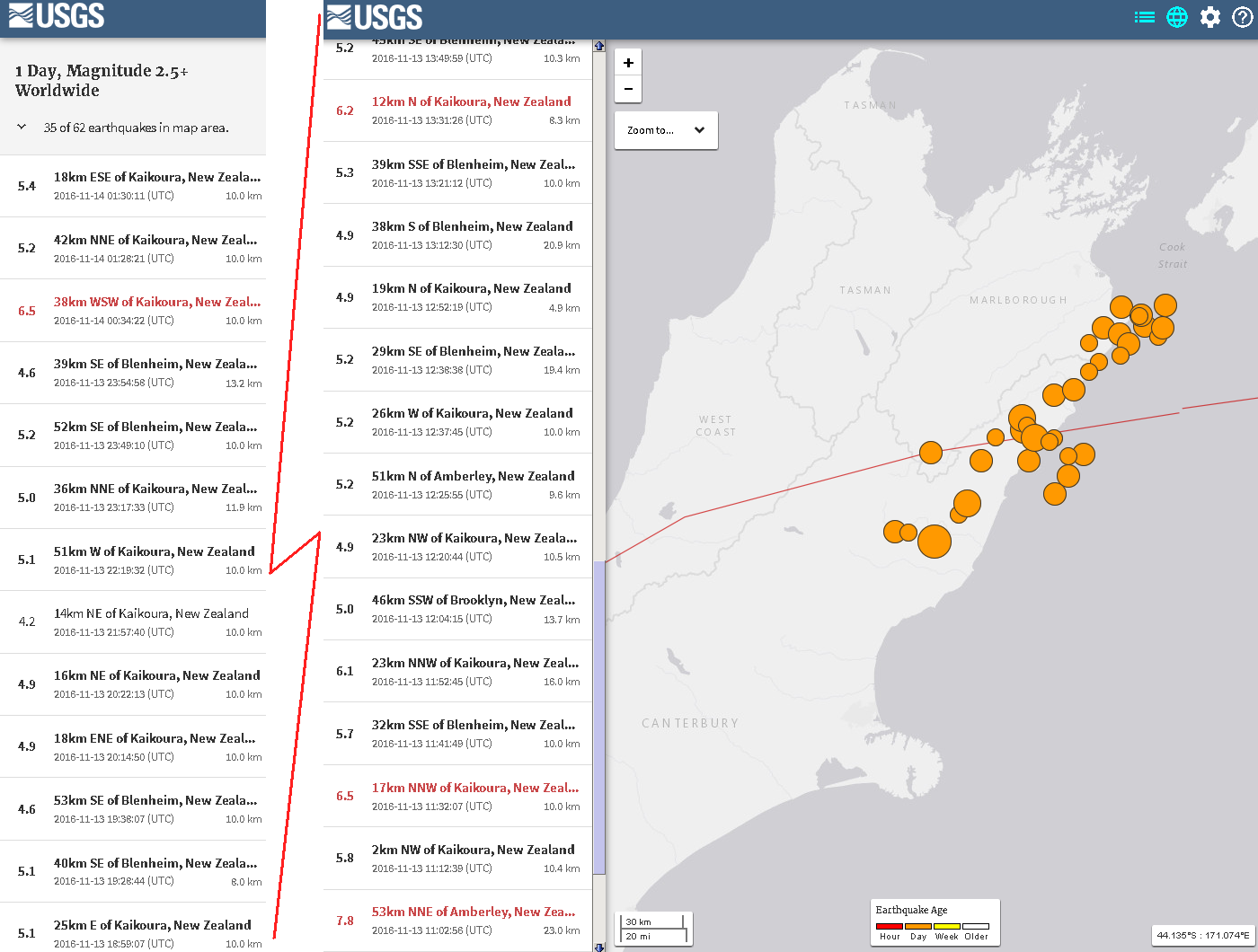Open the 5.2 quake 42km NNE of Kaikoura
Image resolution: width=1258 pixels, height=952 pixels.
(133, 249)
